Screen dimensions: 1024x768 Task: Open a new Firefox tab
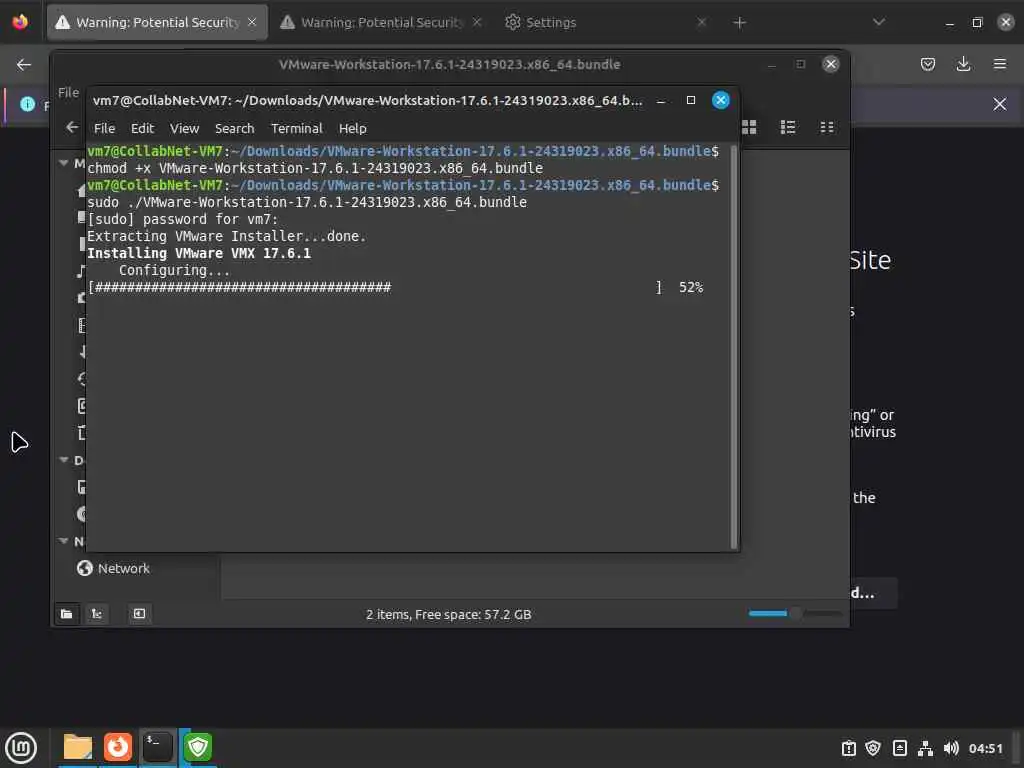click(x=739, y=23)
